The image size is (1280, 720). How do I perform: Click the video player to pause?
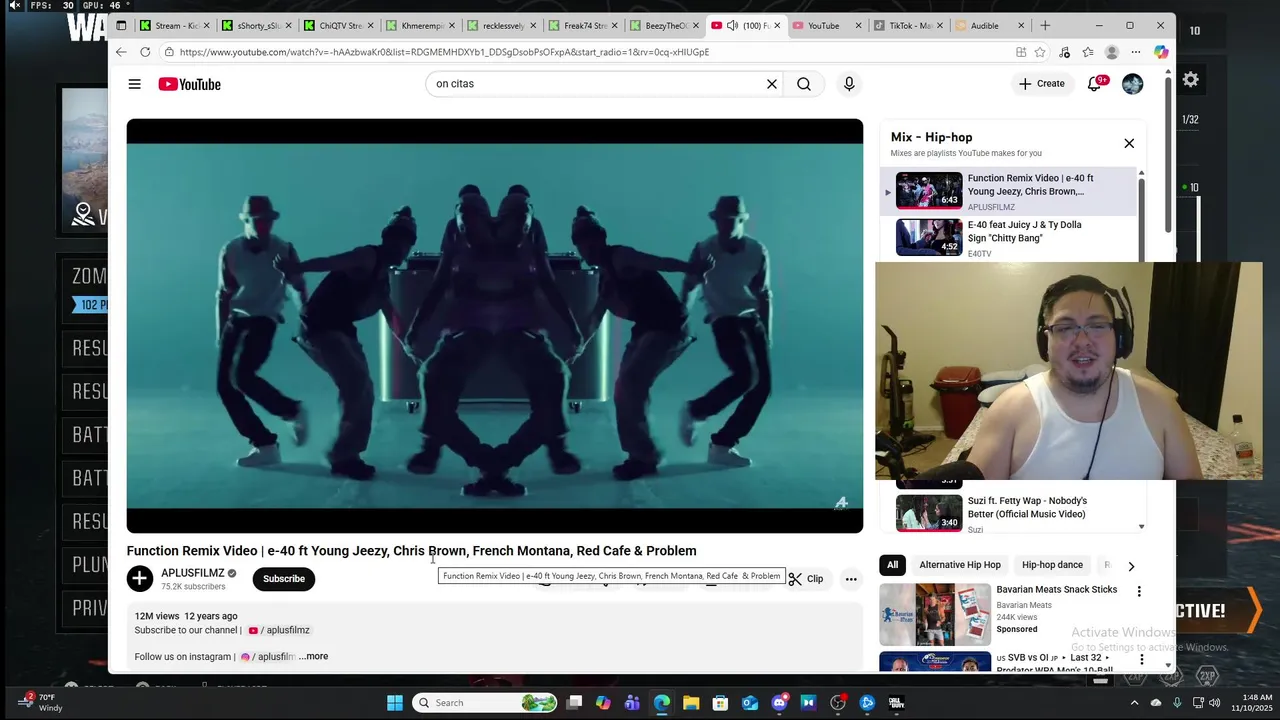494,325
